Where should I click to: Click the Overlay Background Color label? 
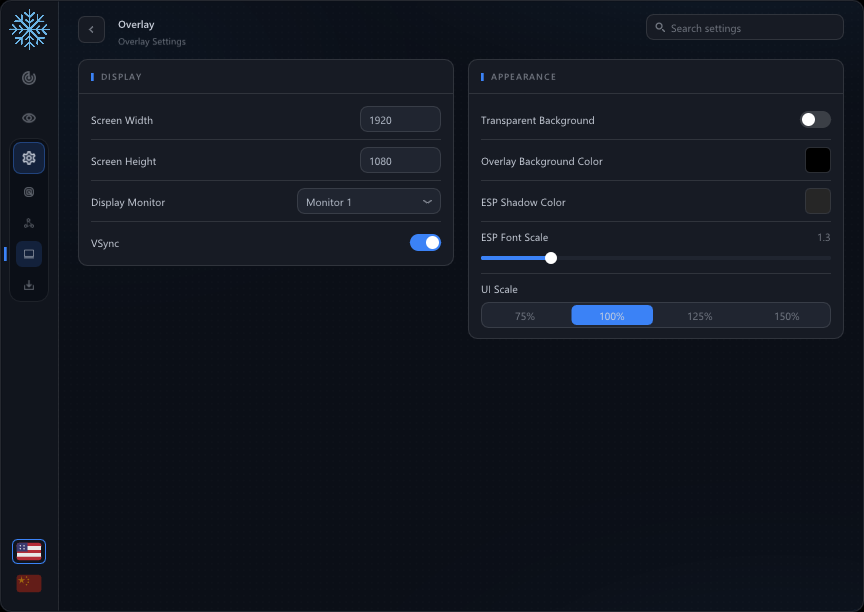[542, 161]
